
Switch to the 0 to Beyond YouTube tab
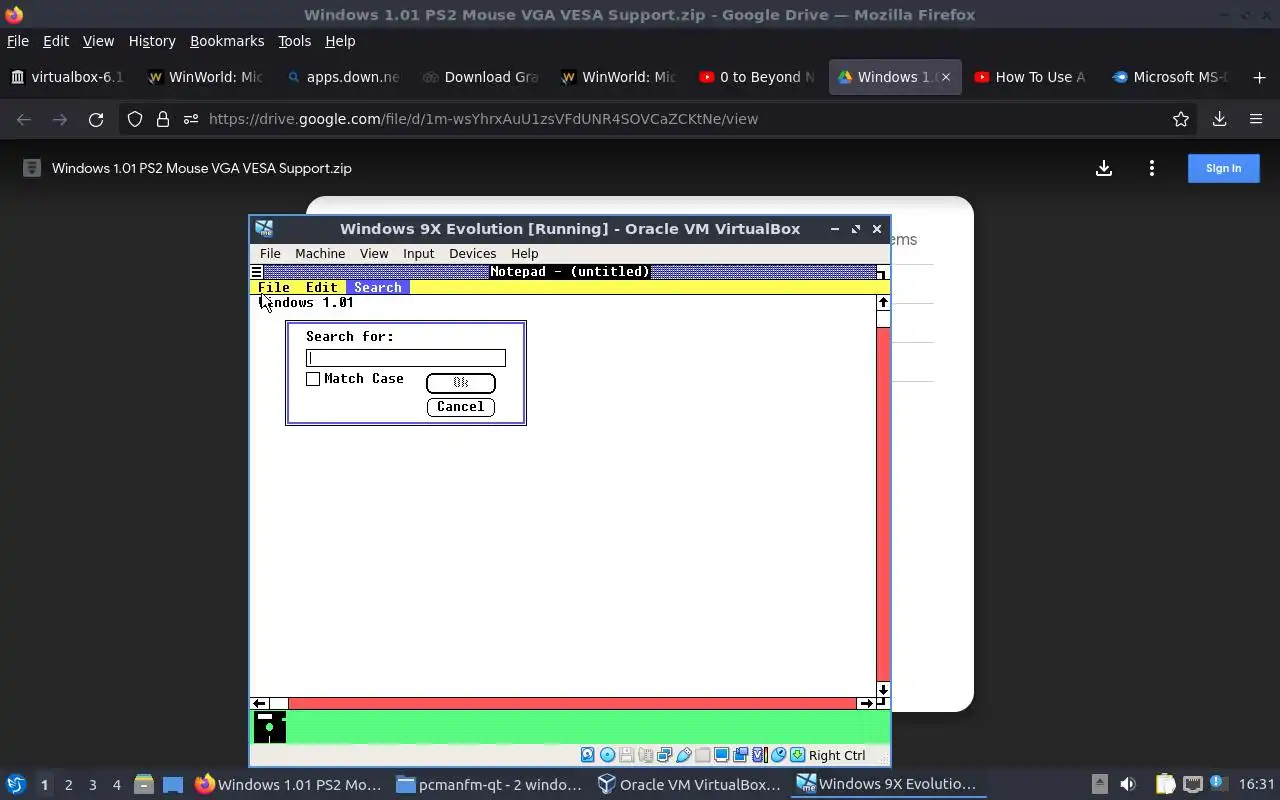tap(757, 77)
